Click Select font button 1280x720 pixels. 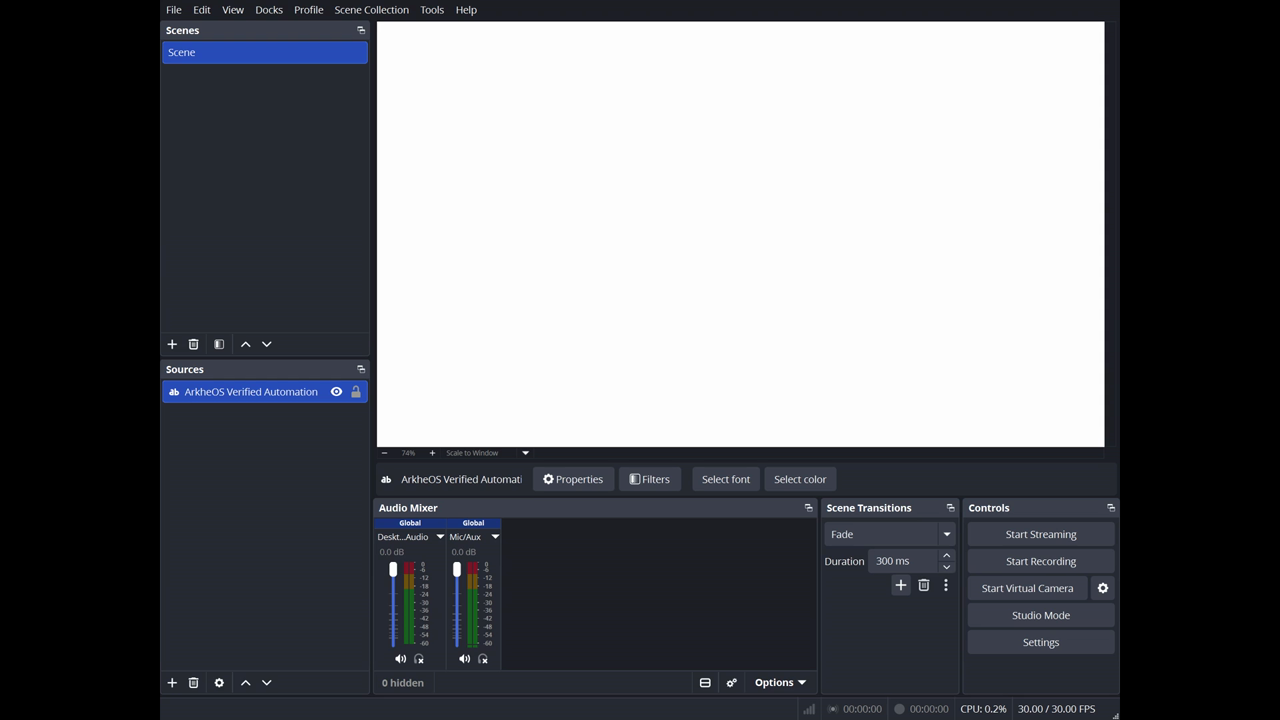point(726,479)
